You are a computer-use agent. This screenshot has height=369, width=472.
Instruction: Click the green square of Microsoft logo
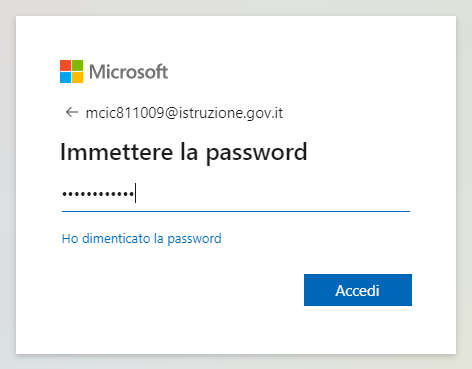pos(78,65)
